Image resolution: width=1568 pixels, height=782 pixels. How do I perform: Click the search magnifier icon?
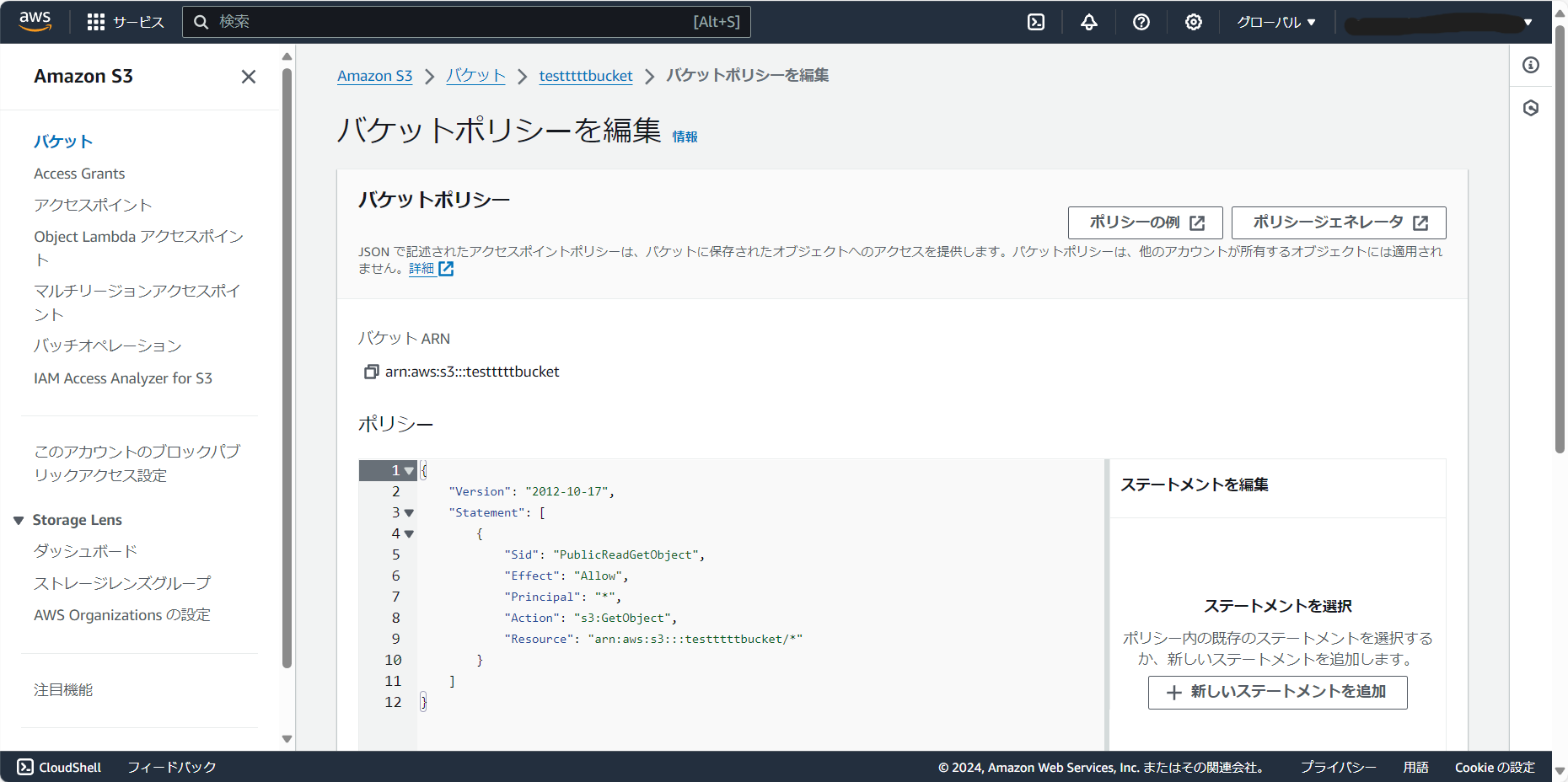click(x=201, y=22)
